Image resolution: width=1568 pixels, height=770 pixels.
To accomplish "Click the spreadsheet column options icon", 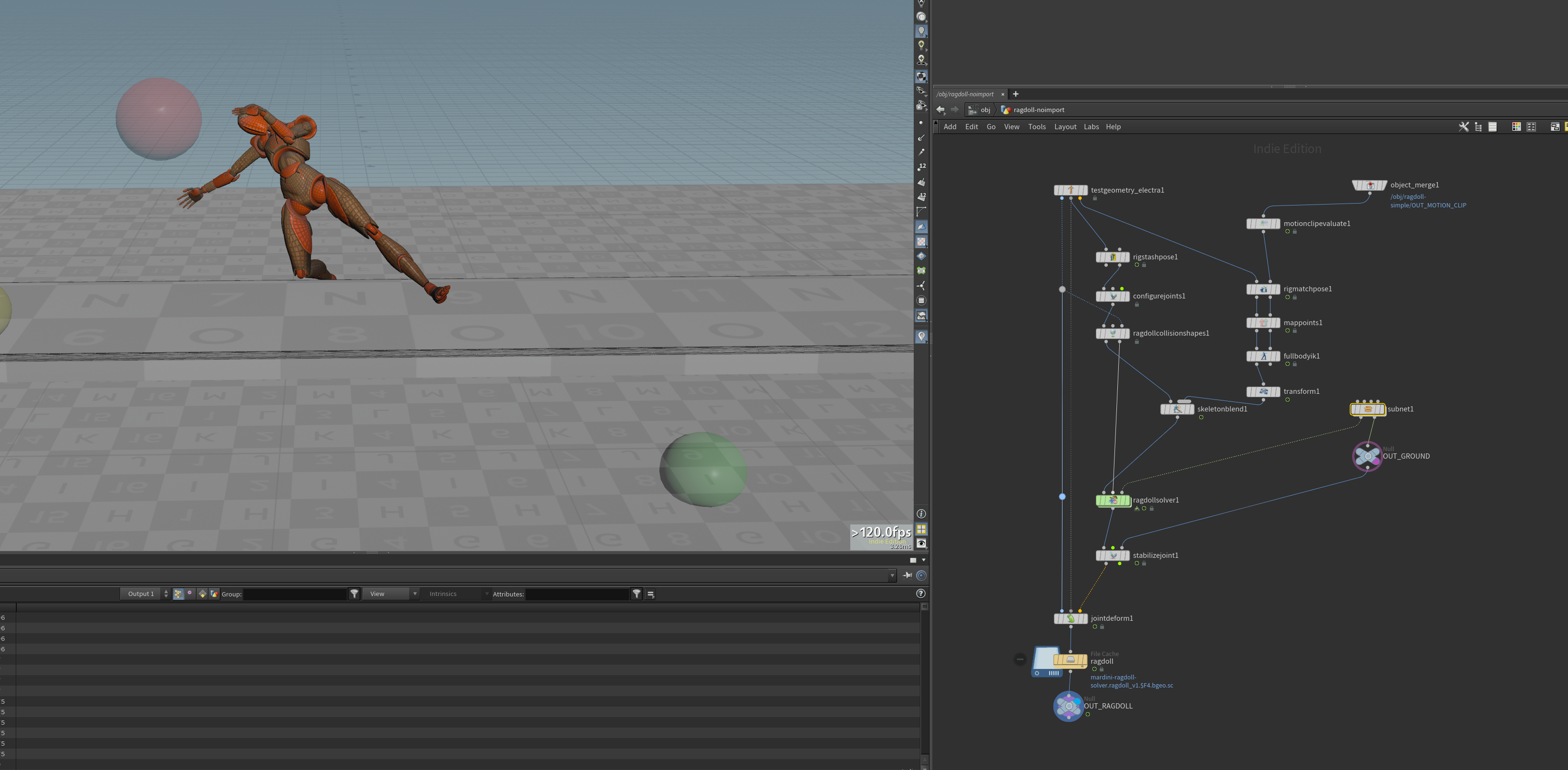I will pyautogui.click(x=650, y=594).
